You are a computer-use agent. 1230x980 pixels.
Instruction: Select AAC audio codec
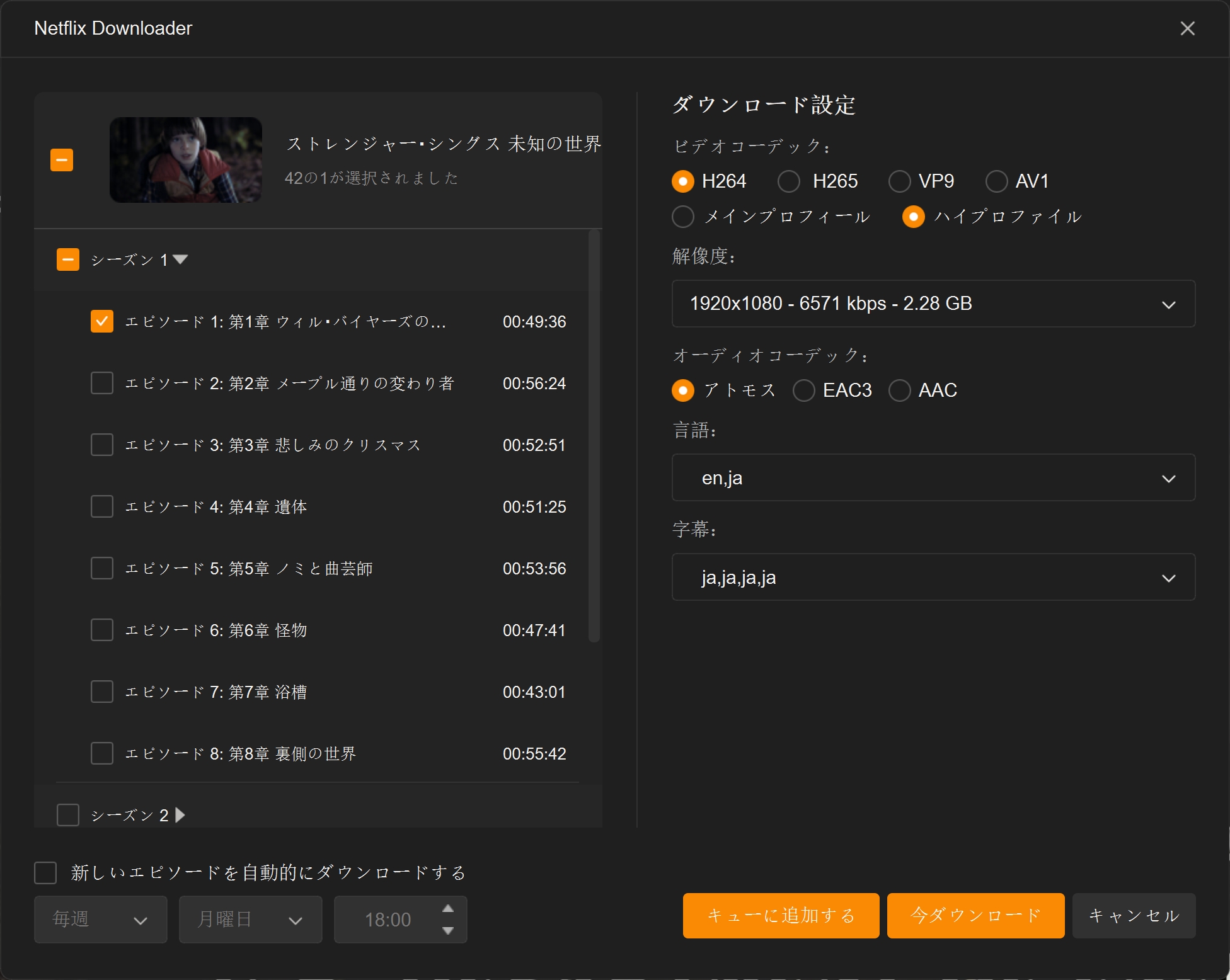[x=900, y=390]
